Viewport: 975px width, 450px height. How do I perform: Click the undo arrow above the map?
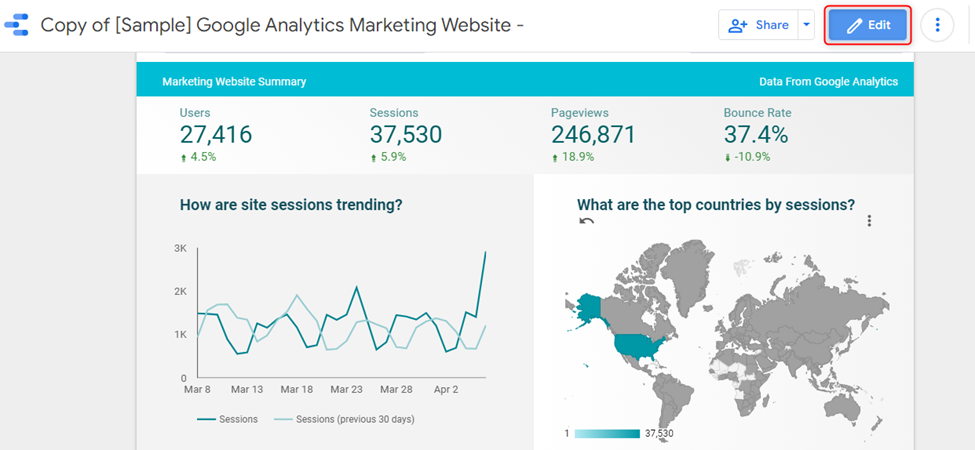[x=586, y=221]
